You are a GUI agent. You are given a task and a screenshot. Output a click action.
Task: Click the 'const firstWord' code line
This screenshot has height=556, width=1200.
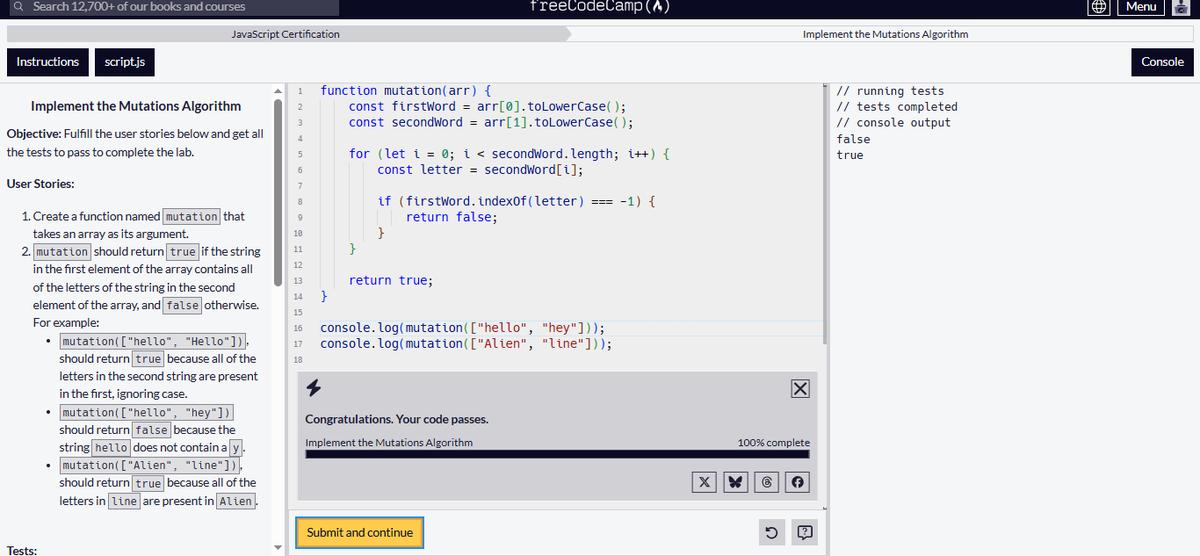[488, 107]
